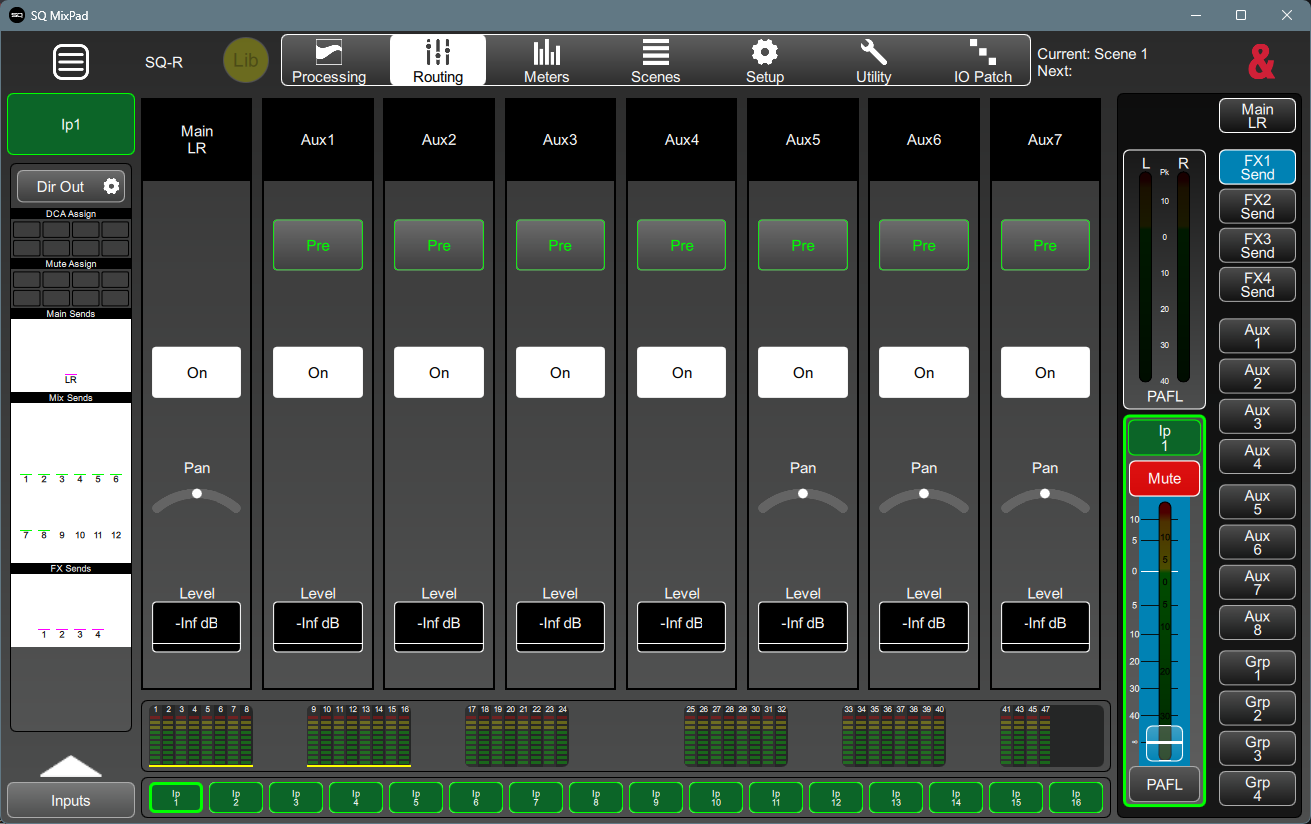Select FX1 Send mix button
The width and height of the screenshot is (1311, 824).
pyautogui.click(x=1257, y=167)
